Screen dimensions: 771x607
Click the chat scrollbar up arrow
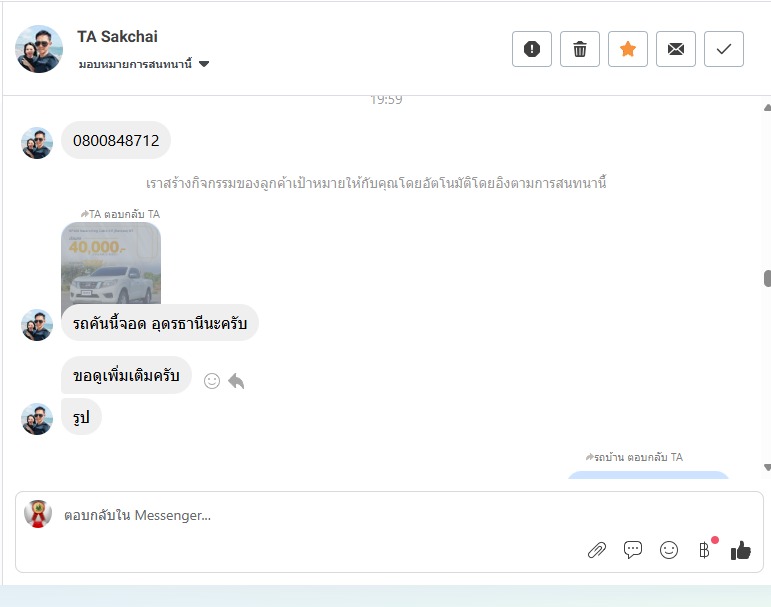768,108
